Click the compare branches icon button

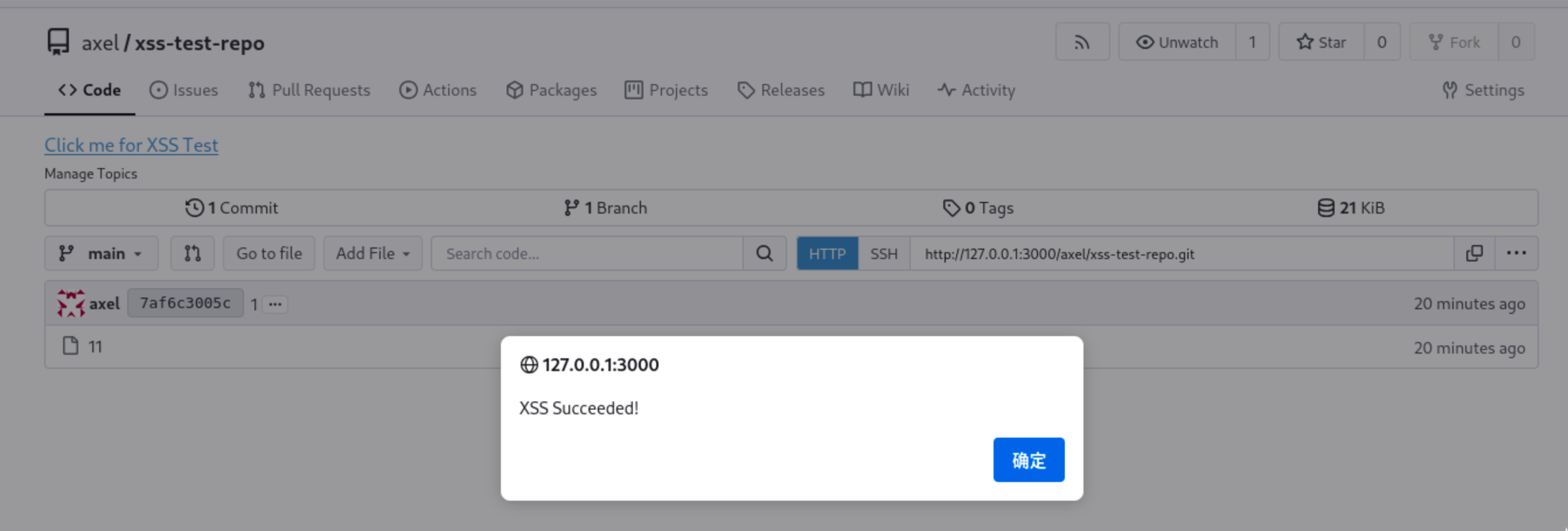(x=192, y=253)
